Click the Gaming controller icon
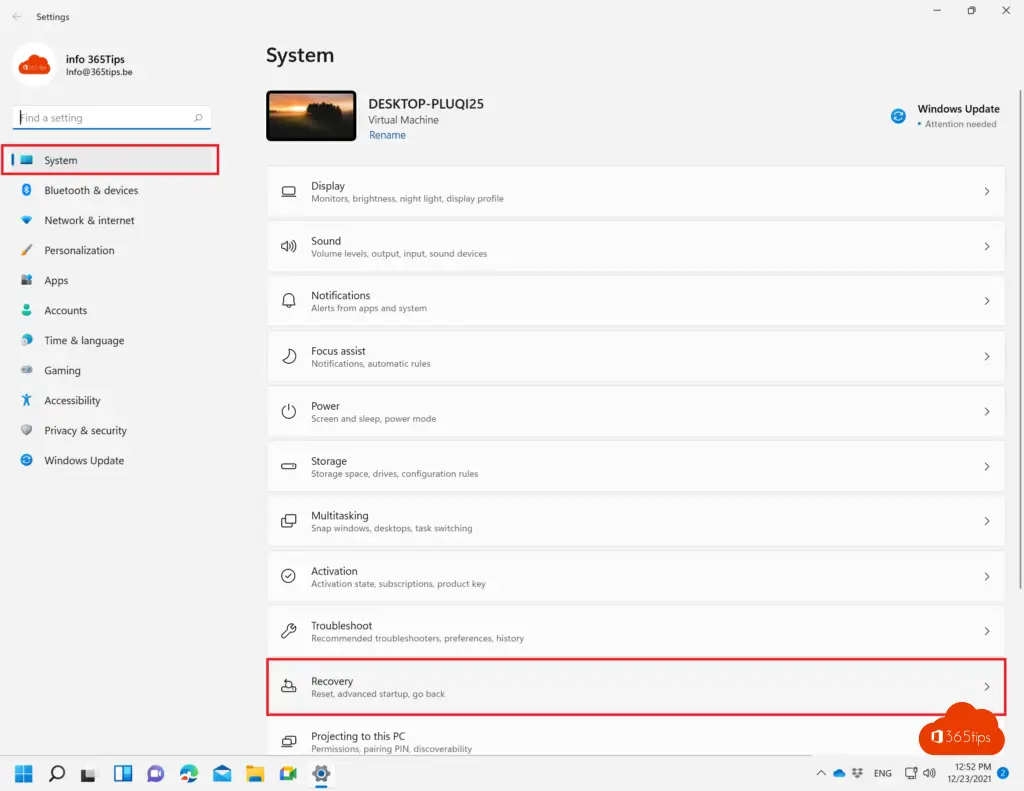The height and width of the screenshot is (791, 1024). tap(27, 370)
